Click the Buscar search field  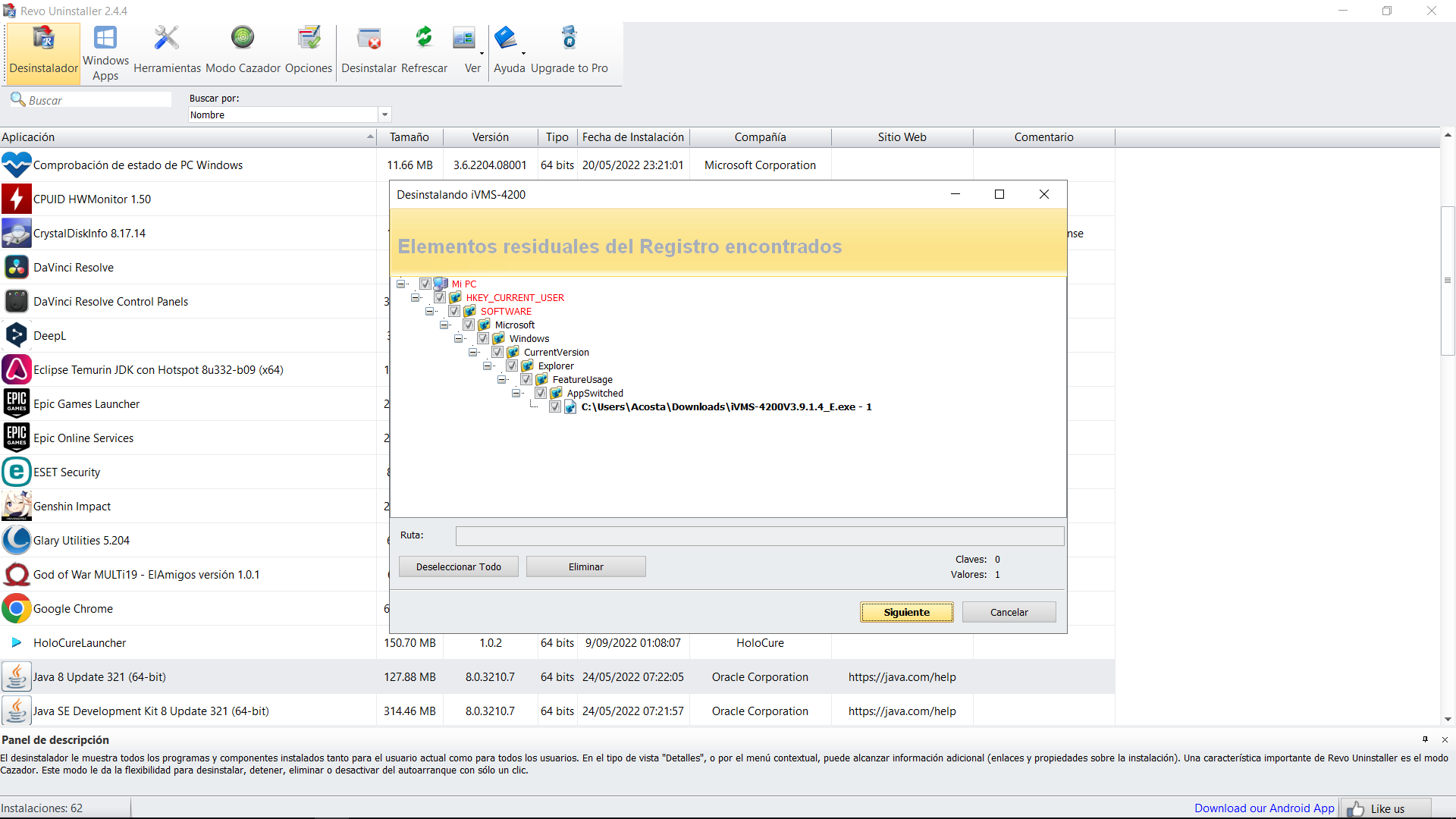pyautogui.click(x=99, y=100)
